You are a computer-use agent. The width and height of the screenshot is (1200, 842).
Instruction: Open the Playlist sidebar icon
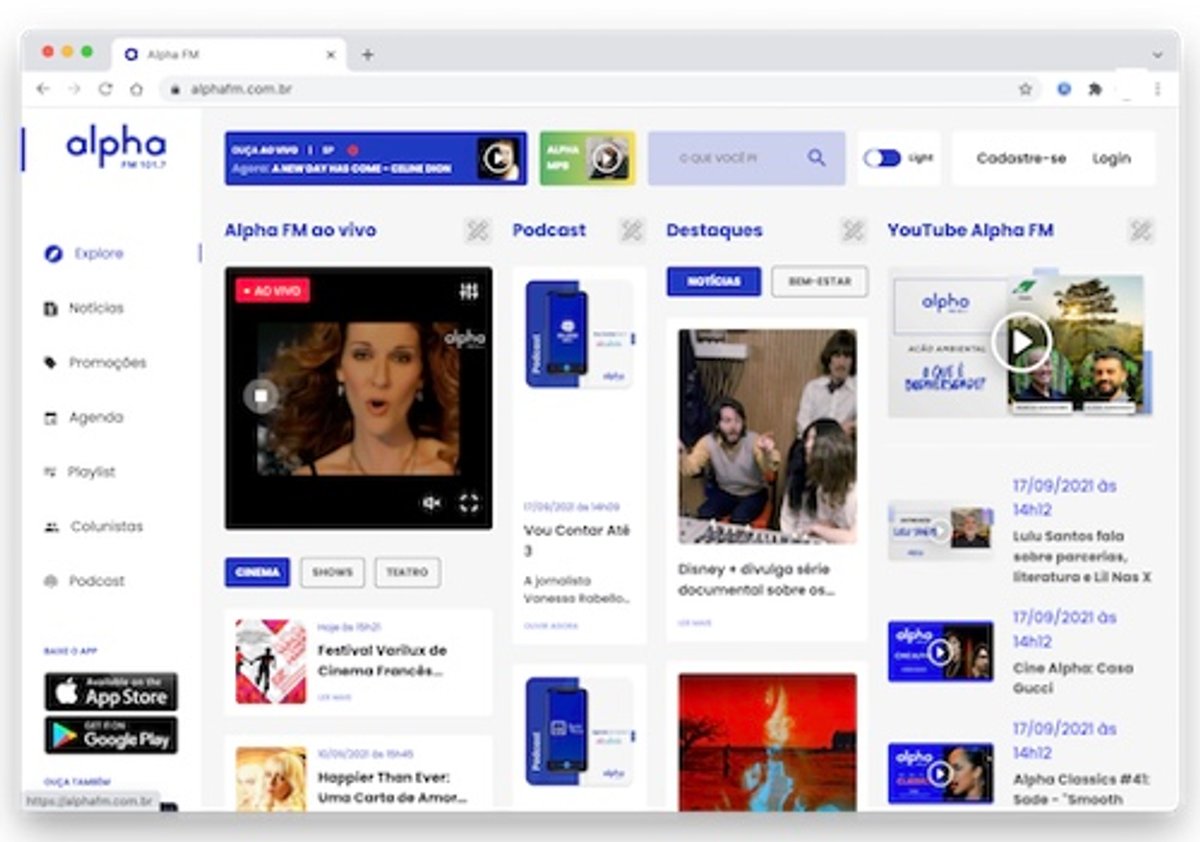[48, 472]
